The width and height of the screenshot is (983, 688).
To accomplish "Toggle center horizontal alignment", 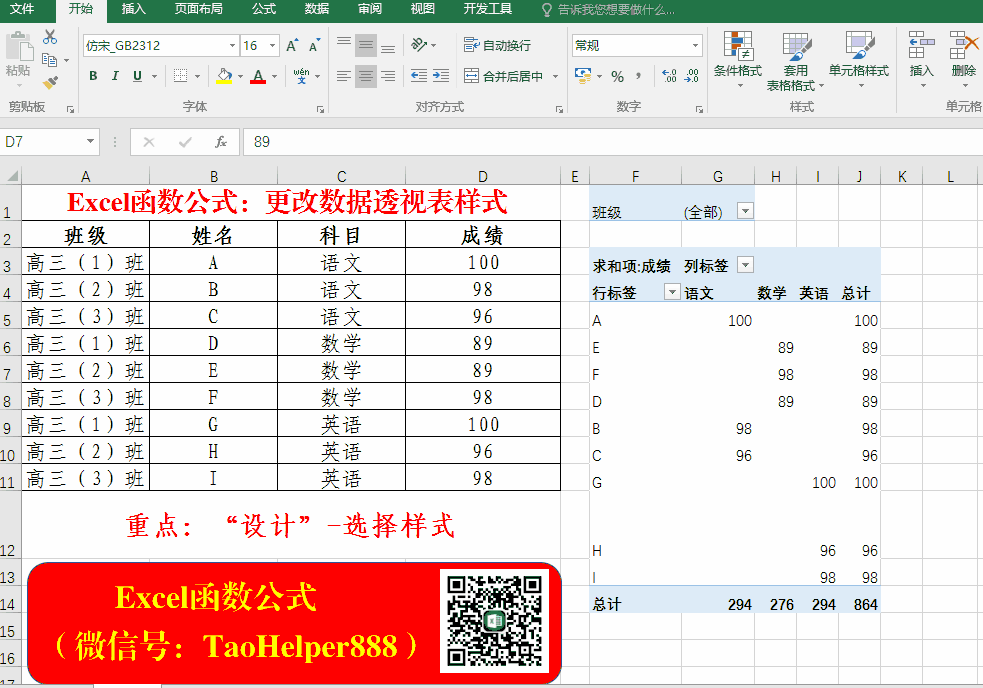I will (366, 76).
